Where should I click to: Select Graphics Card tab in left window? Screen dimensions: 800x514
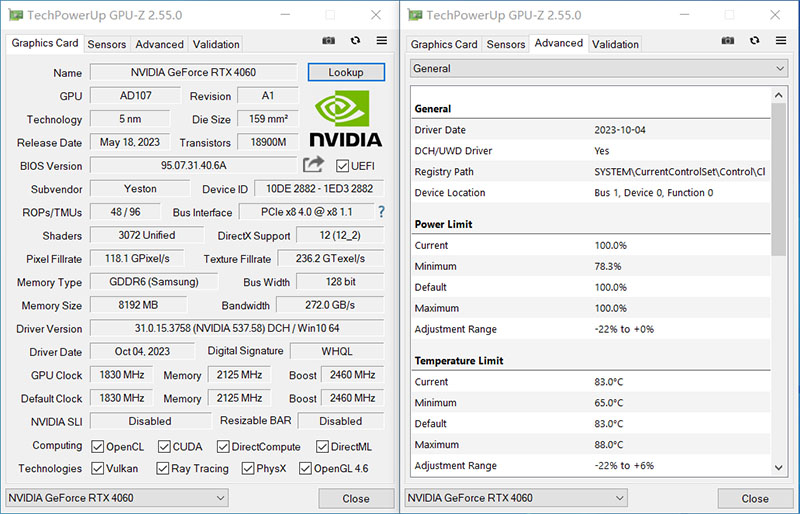pos(45,43)
